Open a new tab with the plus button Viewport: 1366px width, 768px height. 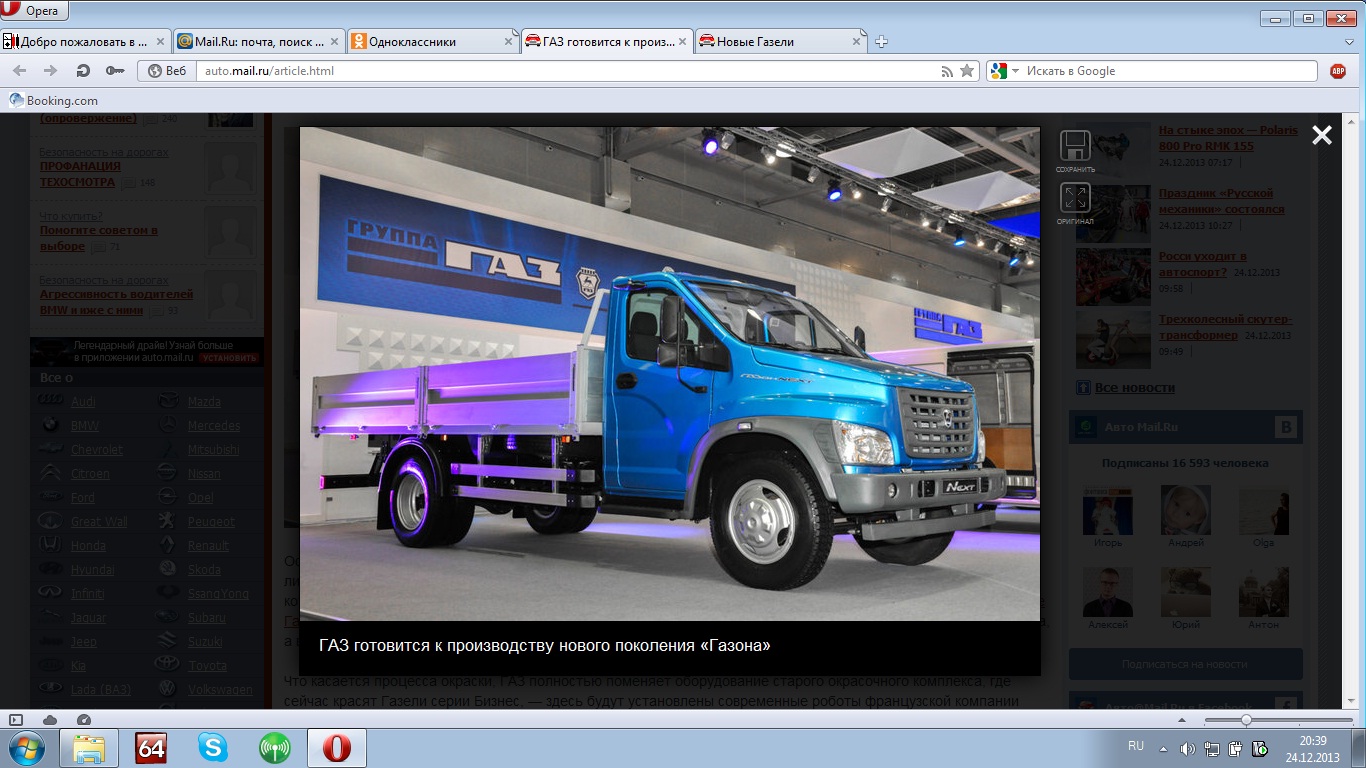click(x=881, y=42)
